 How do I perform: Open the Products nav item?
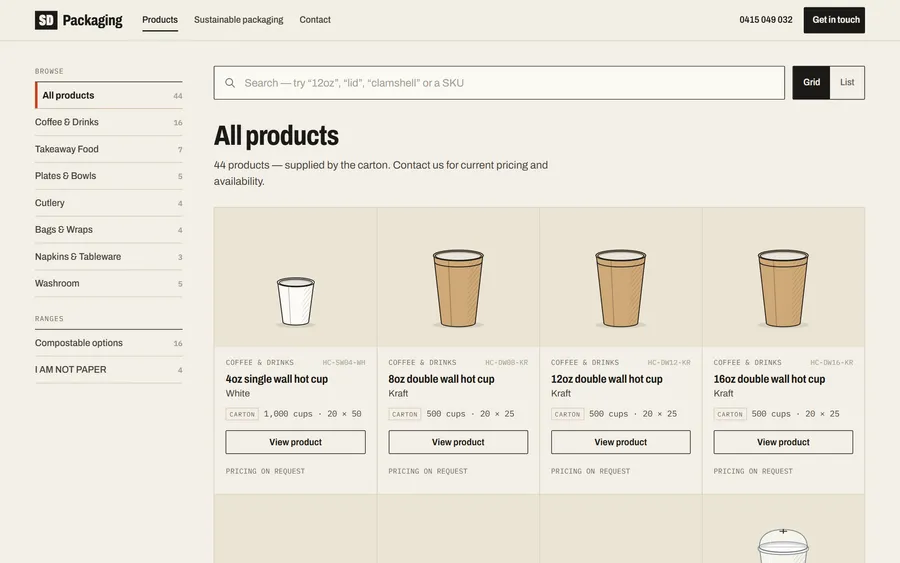[x=160, y=20]
